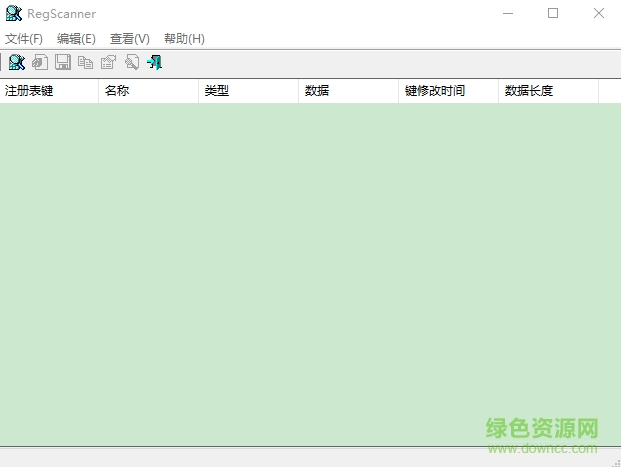Sort by the 类型 column header
The width and height of the screenshot is (621, 467).
pos(248,91)
